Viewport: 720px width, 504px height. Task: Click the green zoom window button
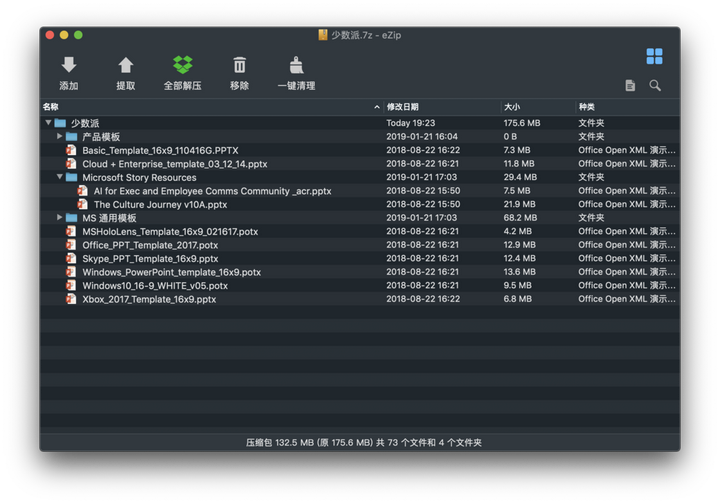[x=79, y=35]
